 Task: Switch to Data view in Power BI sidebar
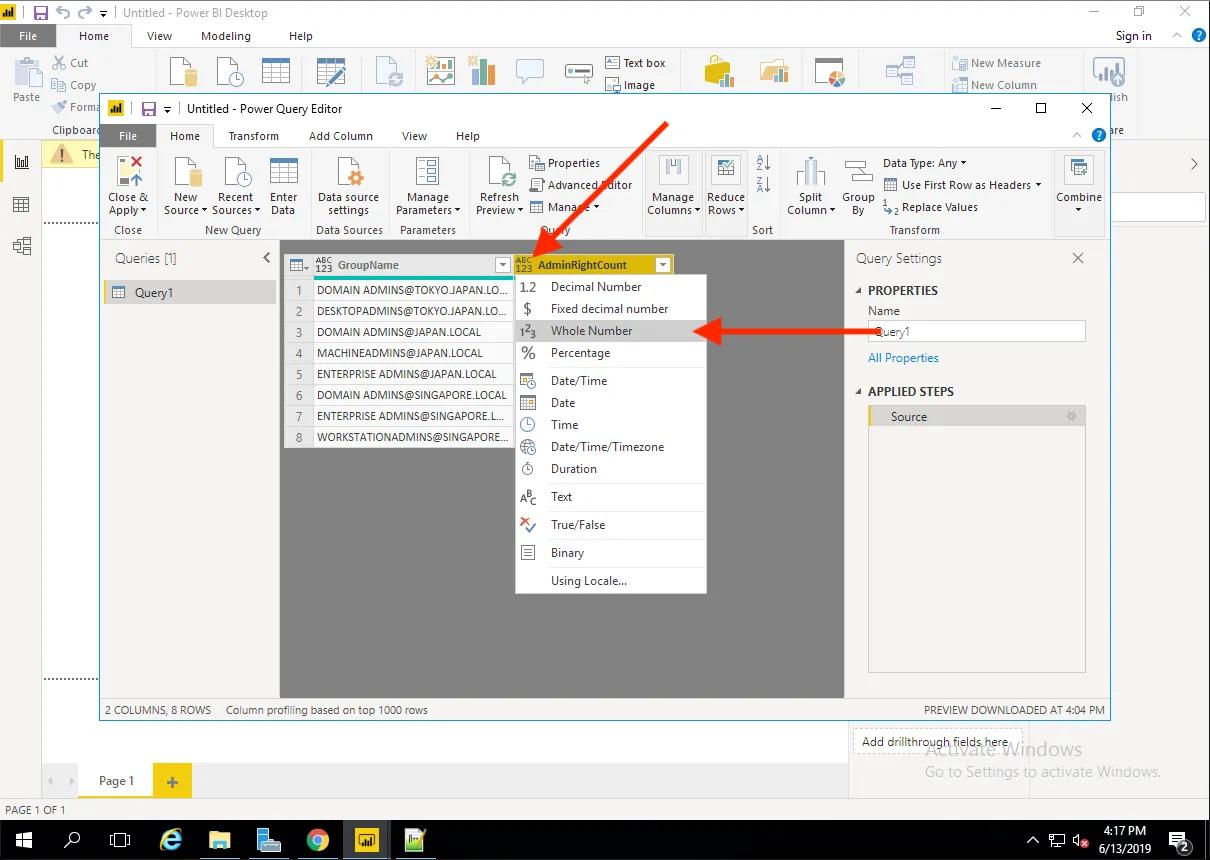(x=21, y=205)
